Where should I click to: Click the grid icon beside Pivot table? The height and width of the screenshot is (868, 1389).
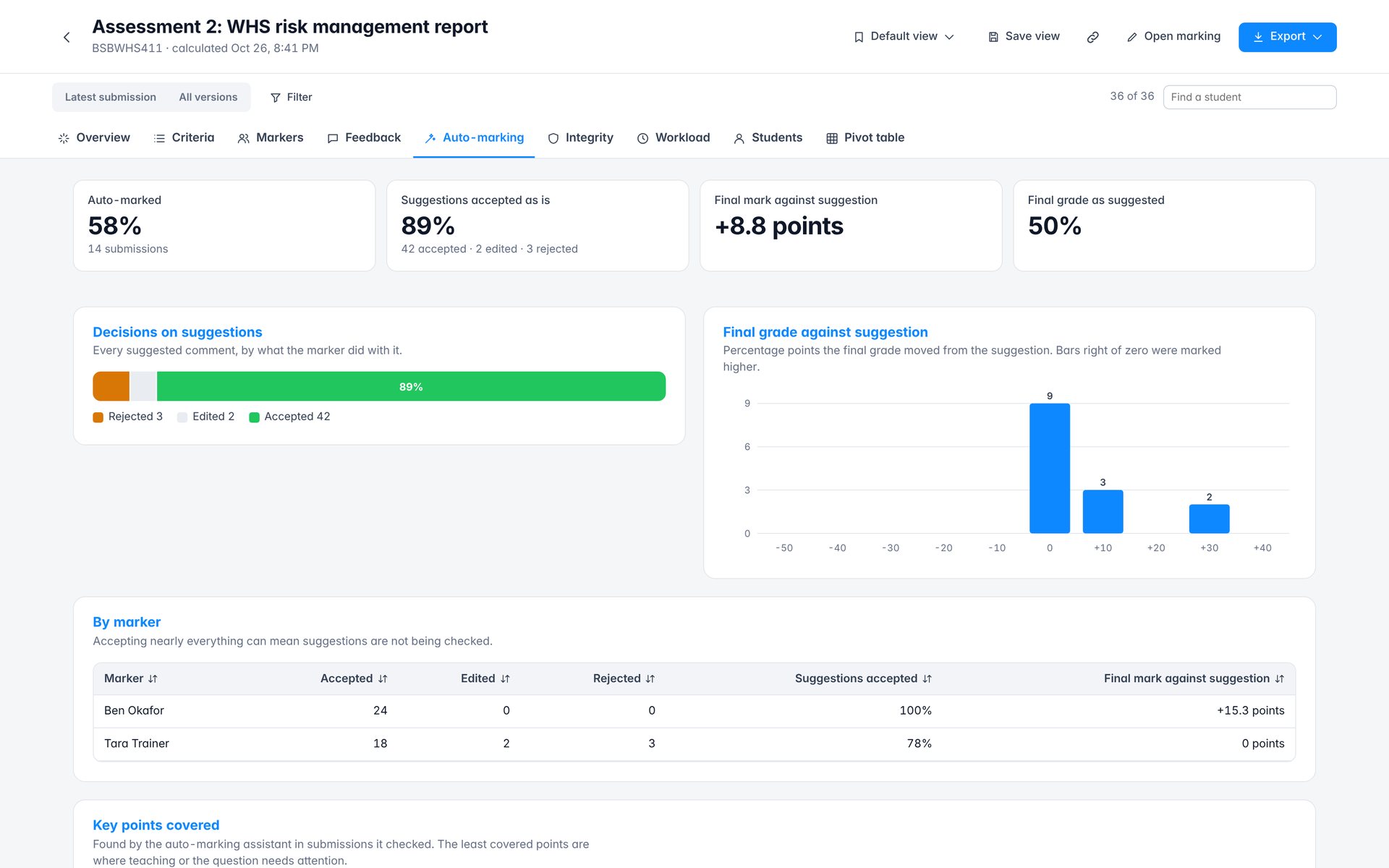click(x=832, y=138)
